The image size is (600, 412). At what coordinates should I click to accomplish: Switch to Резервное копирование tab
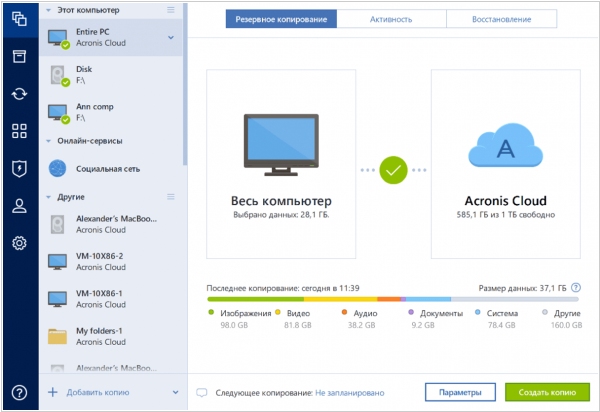coord(281,19)
